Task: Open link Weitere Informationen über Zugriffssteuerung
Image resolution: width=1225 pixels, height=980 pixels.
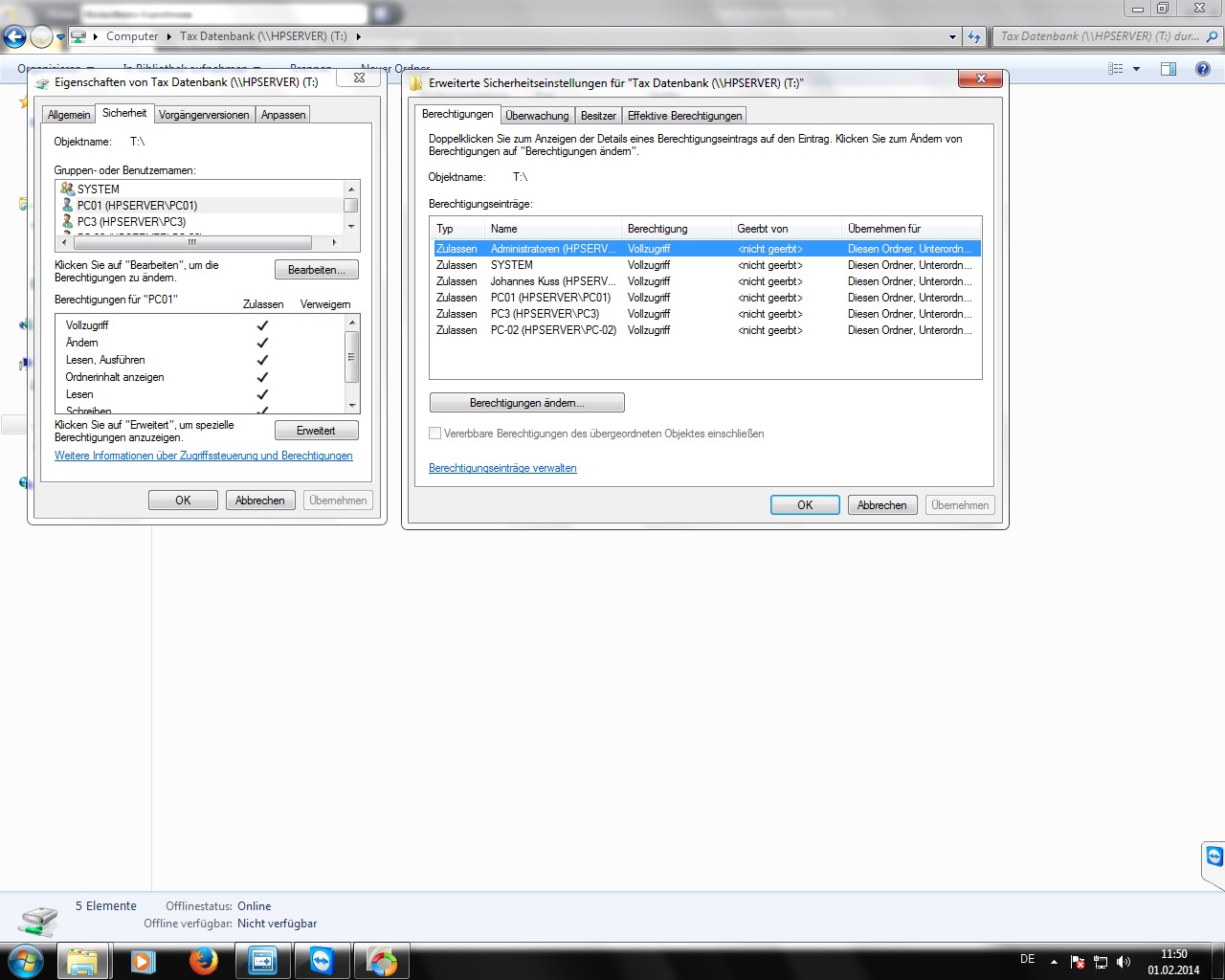Action: click(204, 456)
